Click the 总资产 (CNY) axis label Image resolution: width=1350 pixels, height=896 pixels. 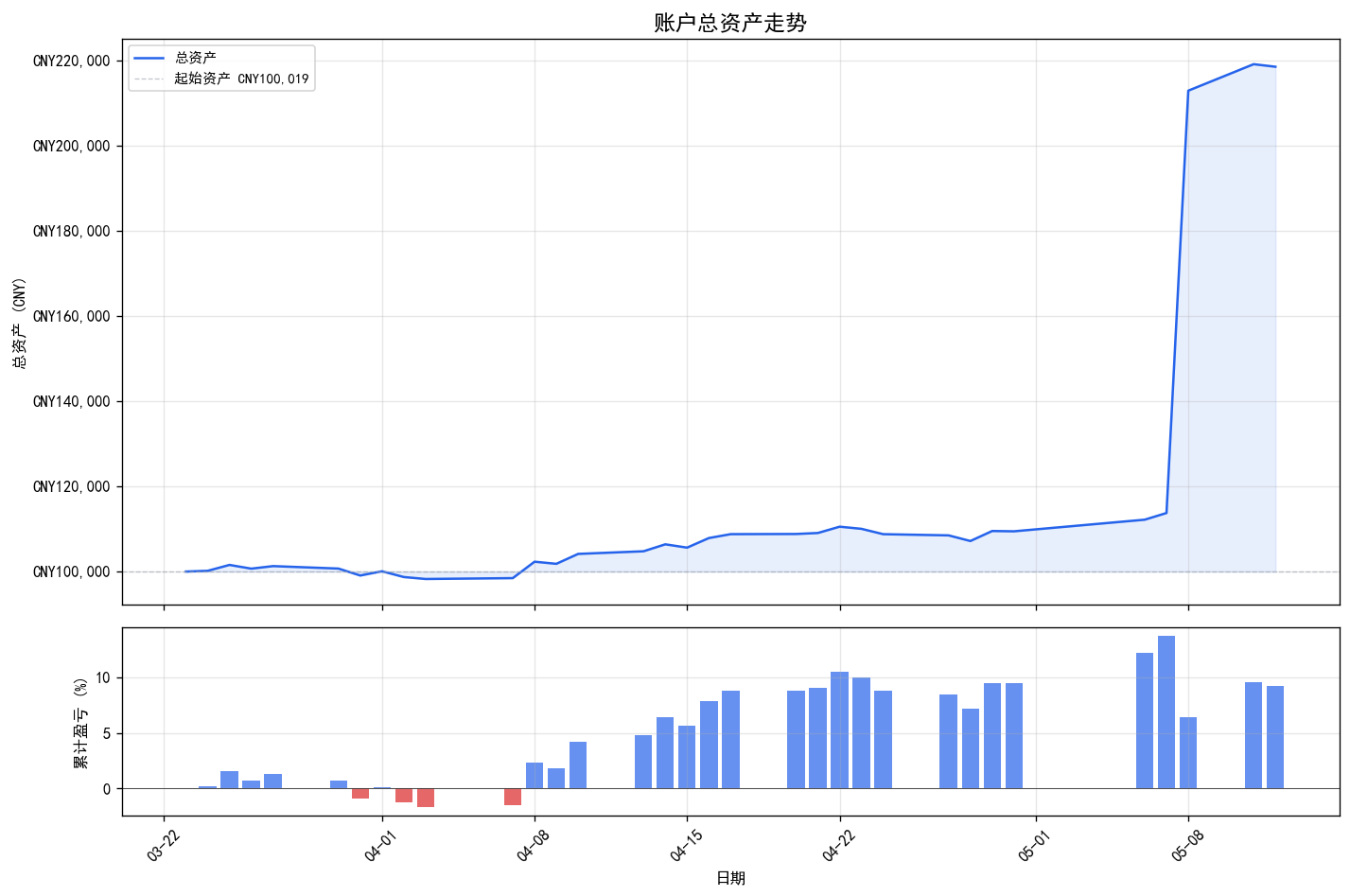[x=19, y=322]
